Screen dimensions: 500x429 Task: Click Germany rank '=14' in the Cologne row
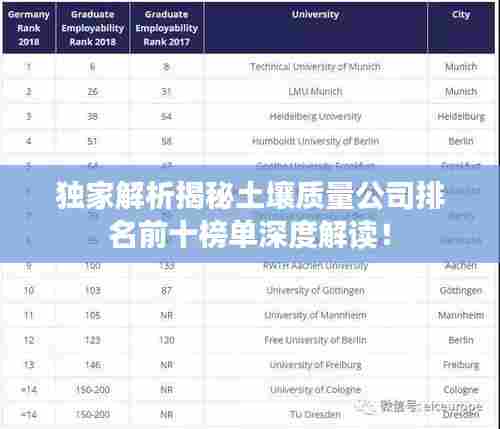coord(29,389)
